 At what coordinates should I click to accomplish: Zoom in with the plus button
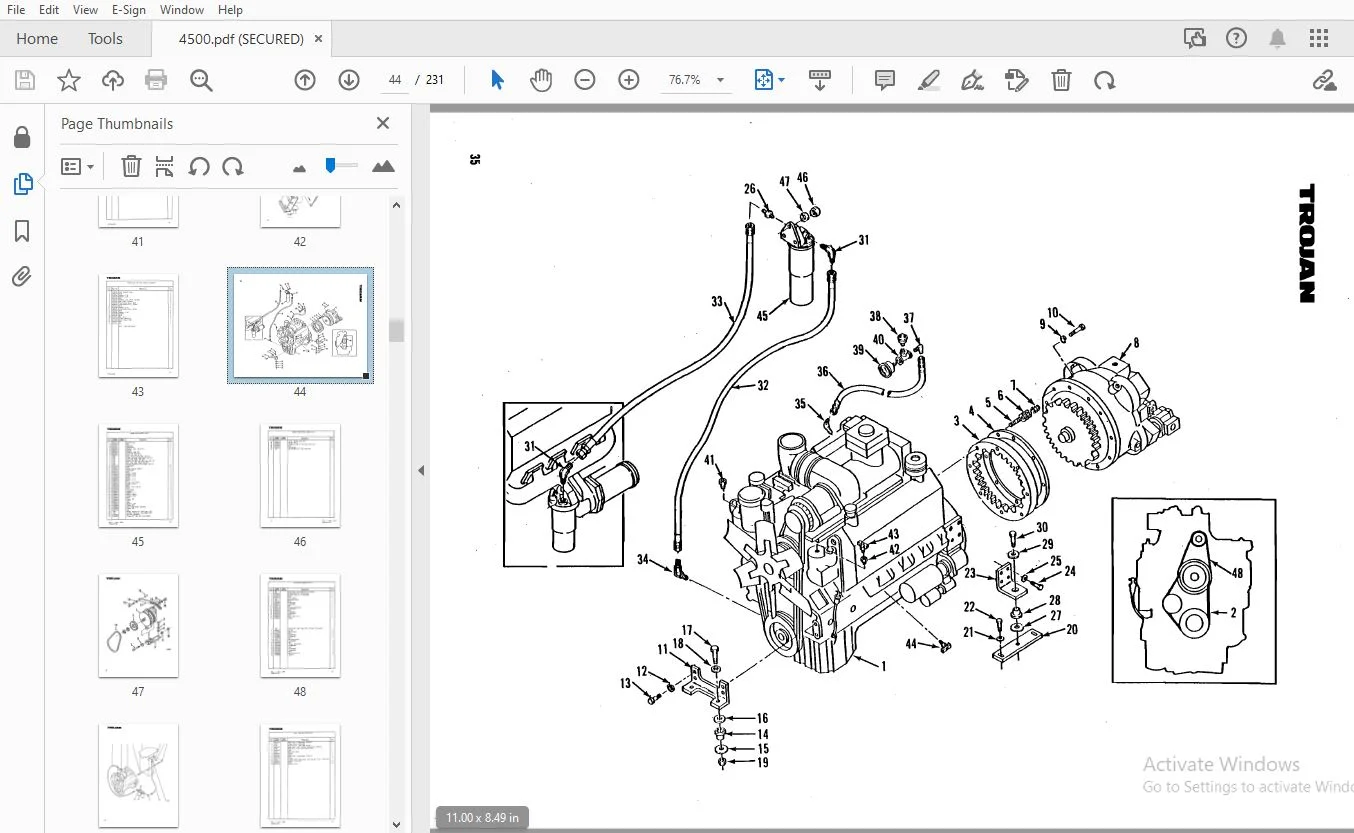pos(629,80)
